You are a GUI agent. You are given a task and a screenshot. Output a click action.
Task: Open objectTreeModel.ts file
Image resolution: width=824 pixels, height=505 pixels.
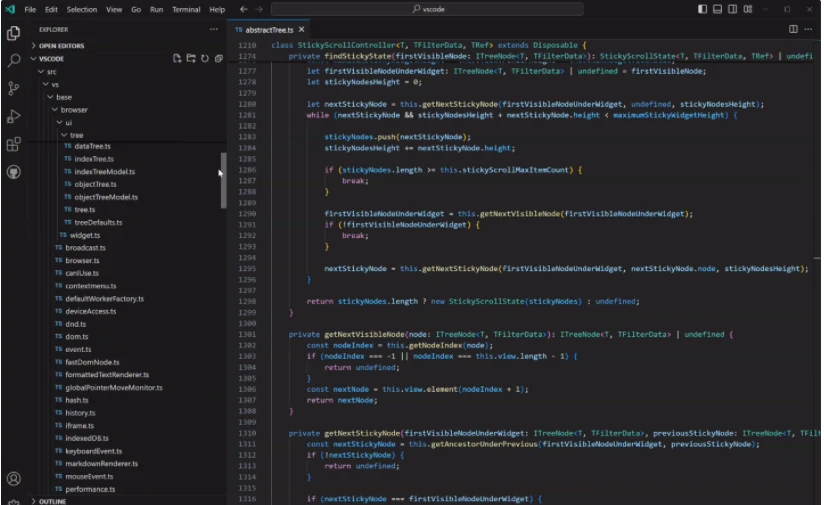106,197
